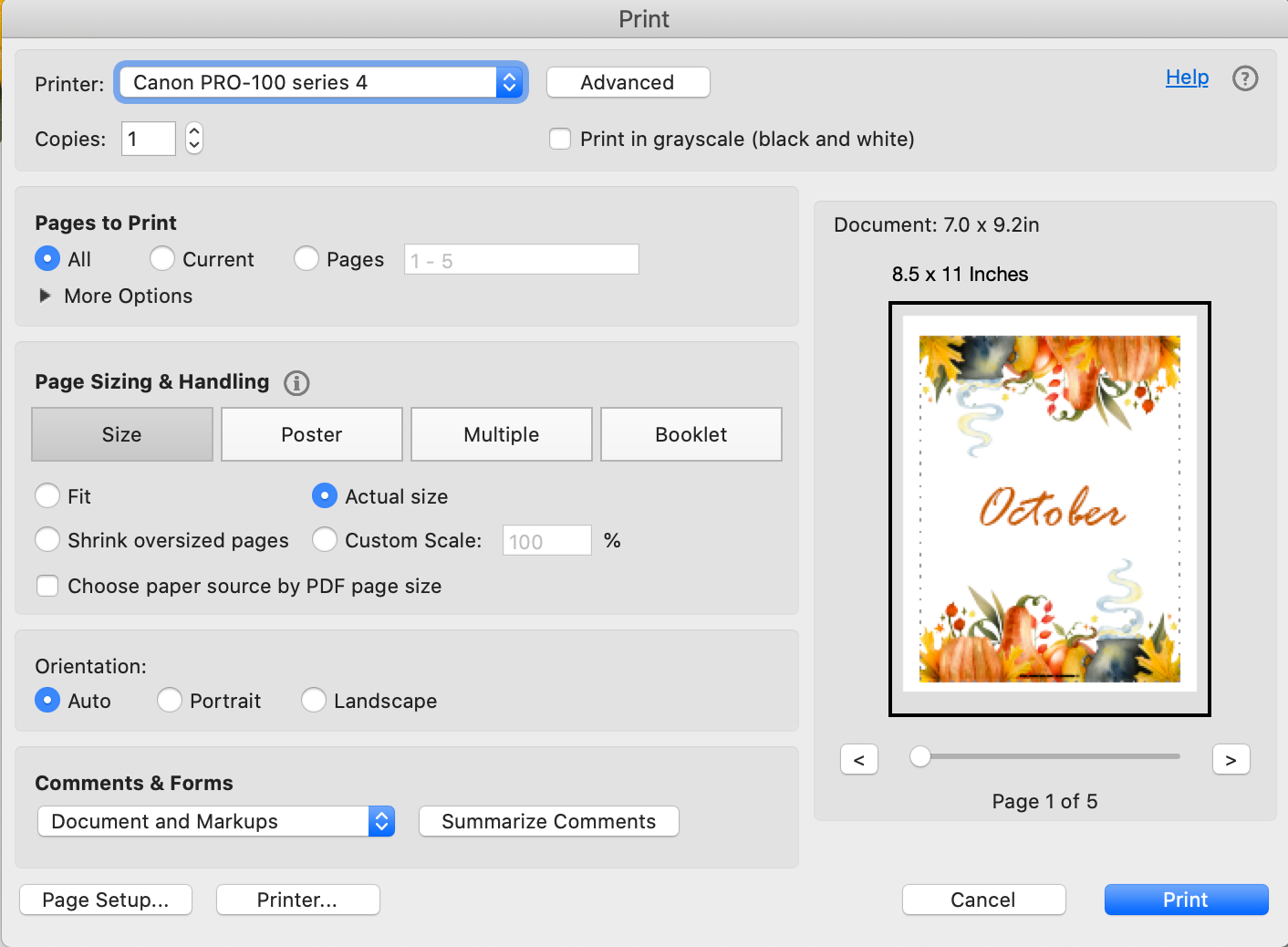
Task: Click the Custom Scale percentage field
Action: [x=545, y=541]
